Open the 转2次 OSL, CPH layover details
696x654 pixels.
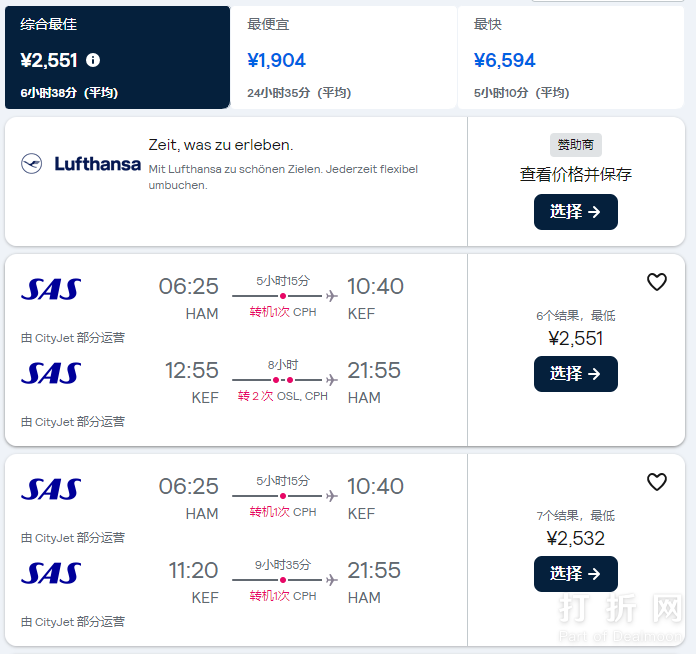(x=282, y=396)
